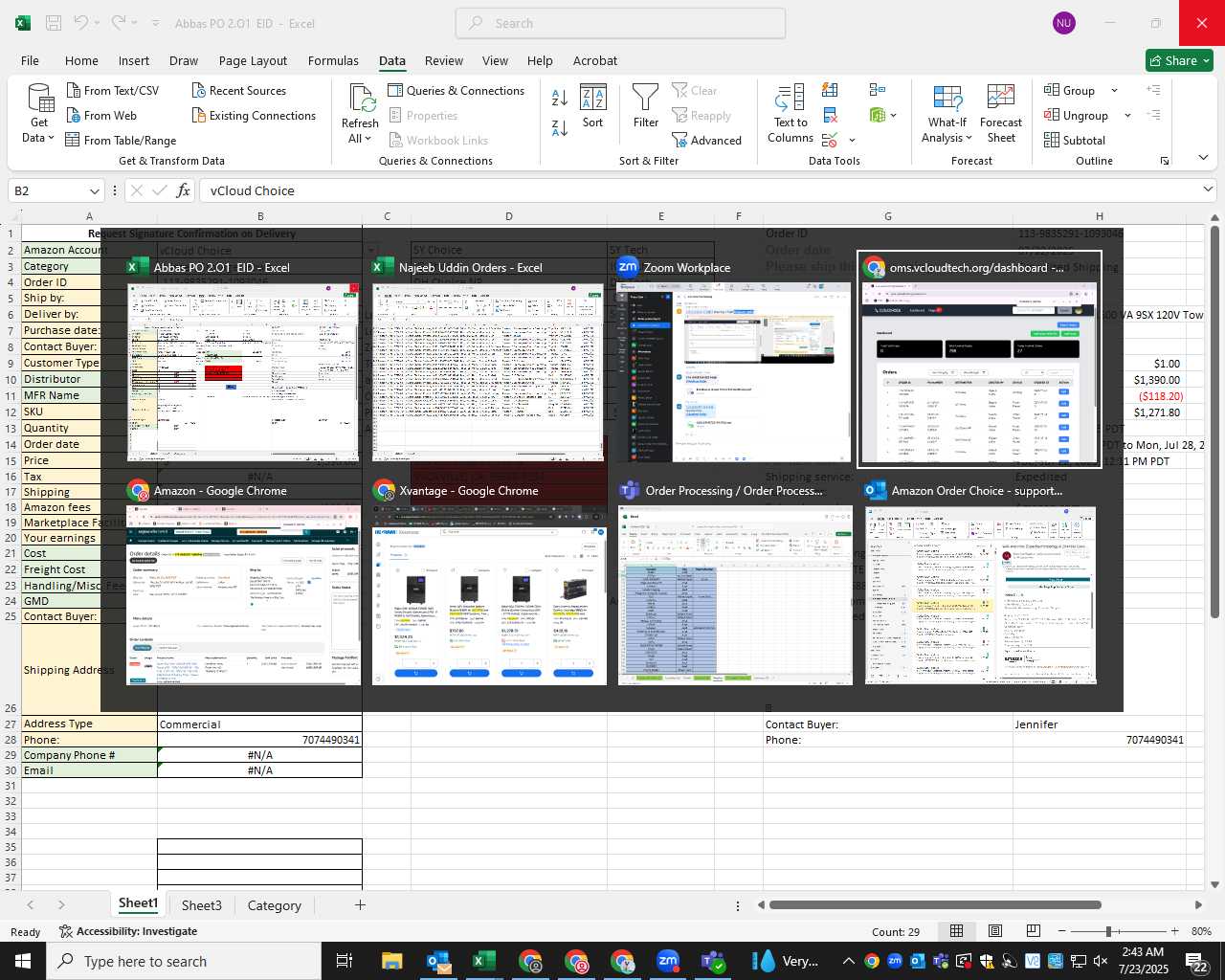Click the 80% zoom level
The image size is (1225, 980).
coord(1201,931)
